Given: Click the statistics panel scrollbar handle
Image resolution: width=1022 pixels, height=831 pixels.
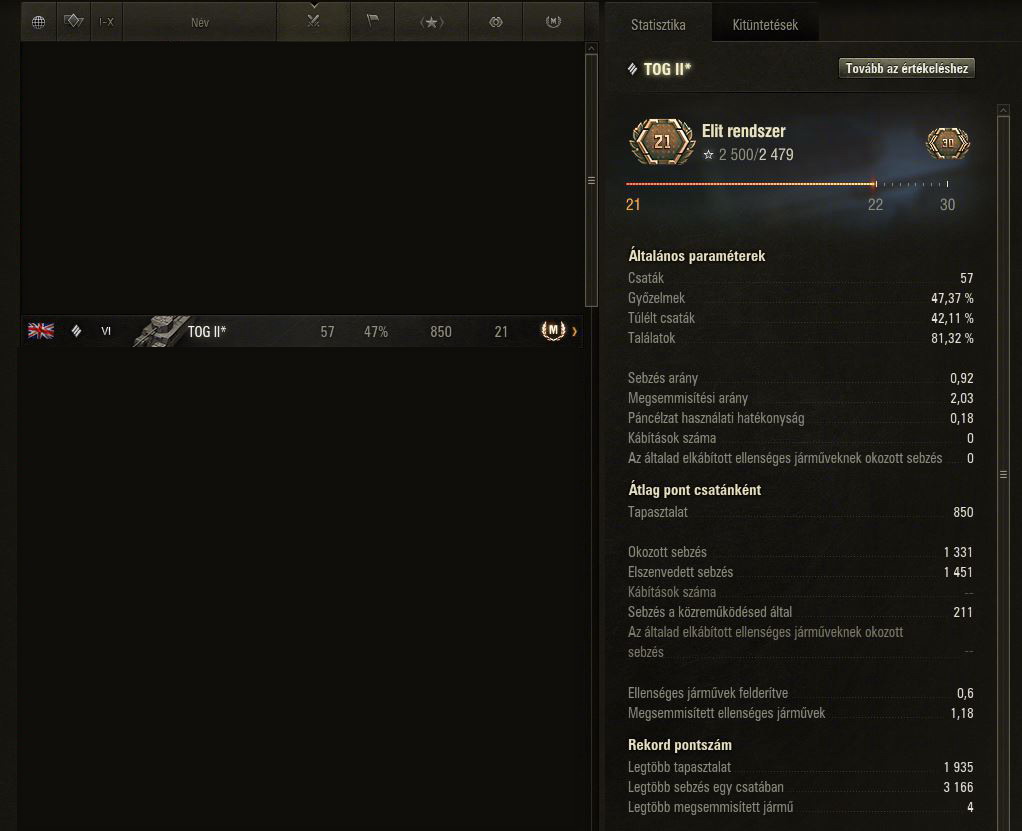Looking at the screenshot, I should 1004,474.
